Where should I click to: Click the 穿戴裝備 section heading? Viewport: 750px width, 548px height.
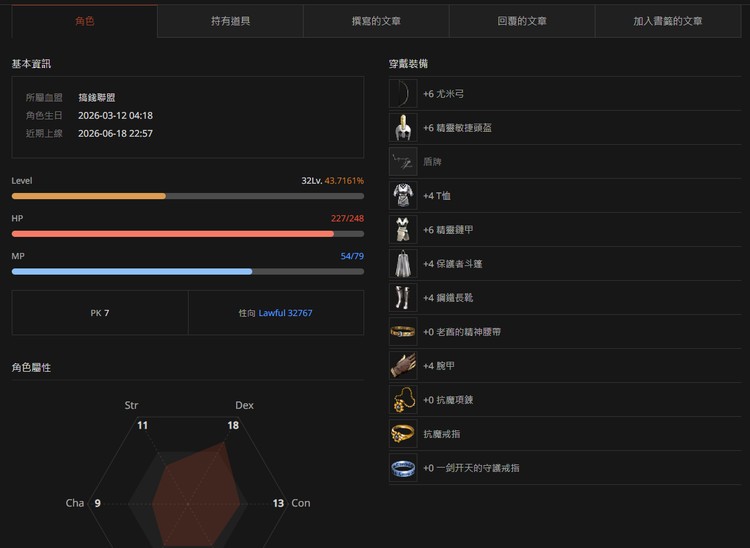click(x=408, y=64)
